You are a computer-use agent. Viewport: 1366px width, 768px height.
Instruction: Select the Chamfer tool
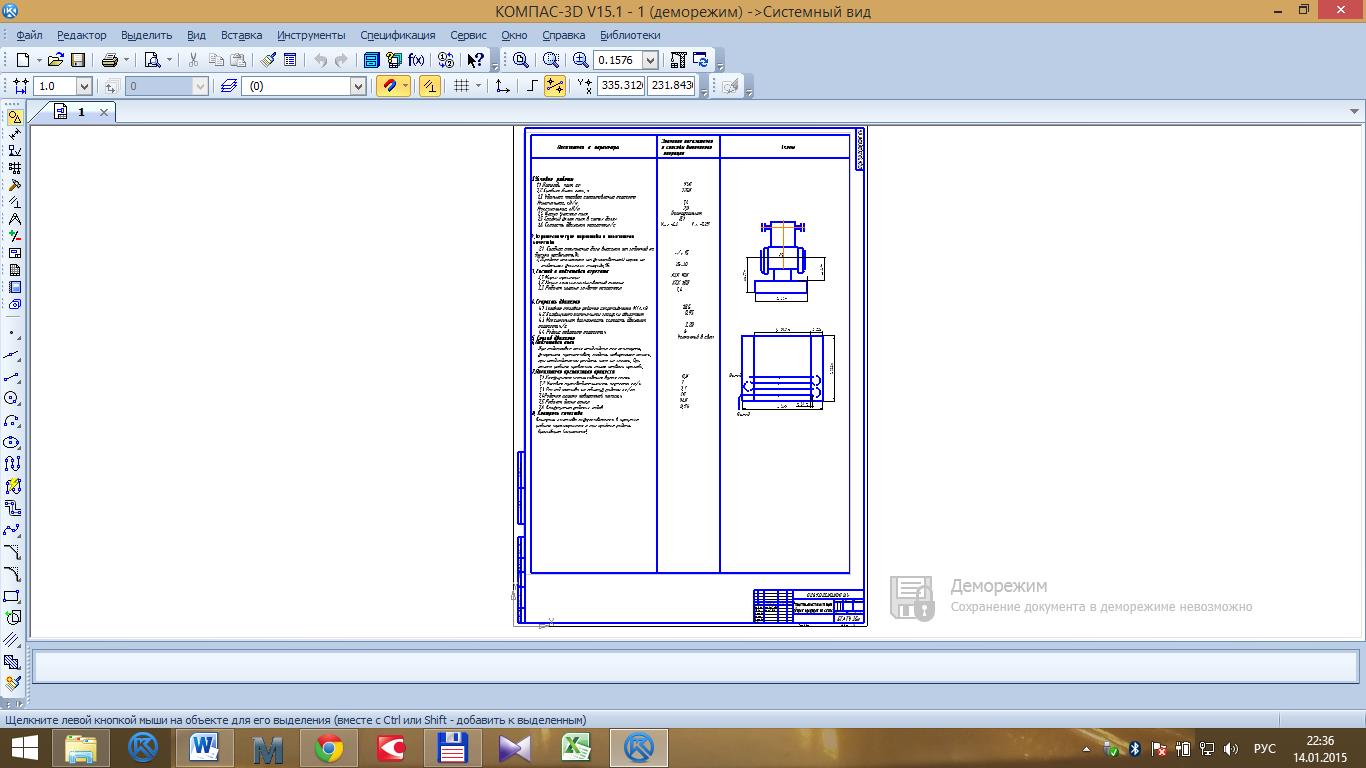click(12, 552)
